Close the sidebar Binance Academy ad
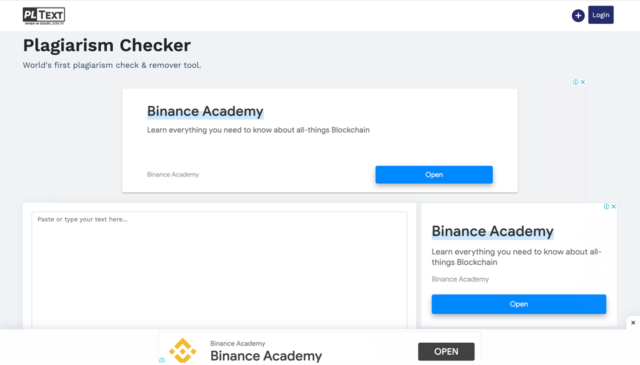640x365 pixels. pos(613,207)
